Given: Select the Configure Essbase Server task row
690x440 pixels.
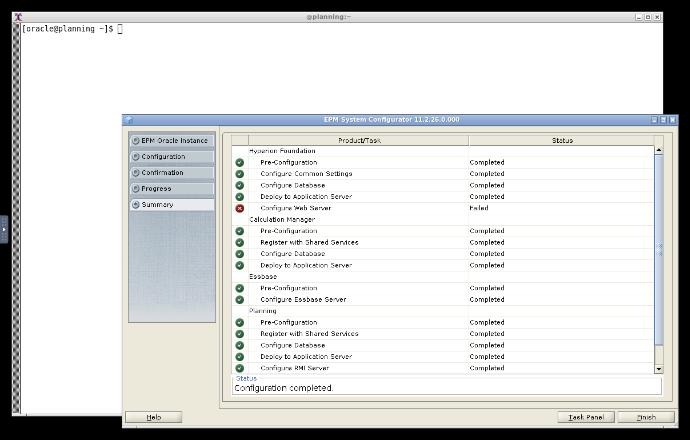Looking at the screenshot, I should pos(443,300).
